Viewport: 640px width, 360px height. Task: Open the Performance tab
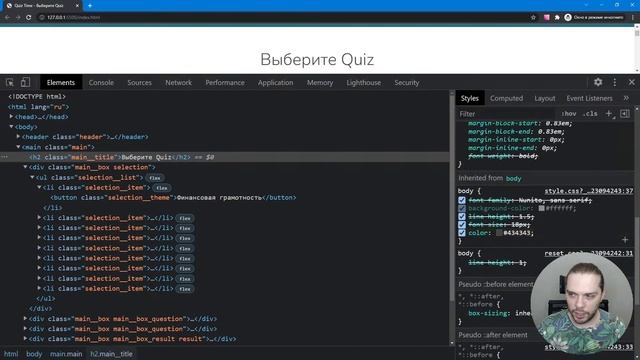tap(225, 82)
